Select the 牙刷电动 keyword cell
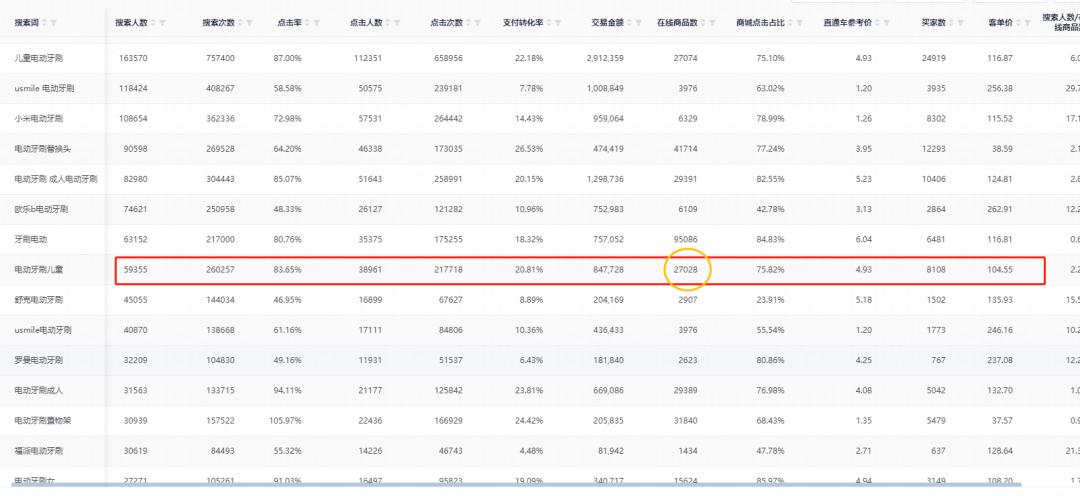1080x496 pixels. click(31, 239)
